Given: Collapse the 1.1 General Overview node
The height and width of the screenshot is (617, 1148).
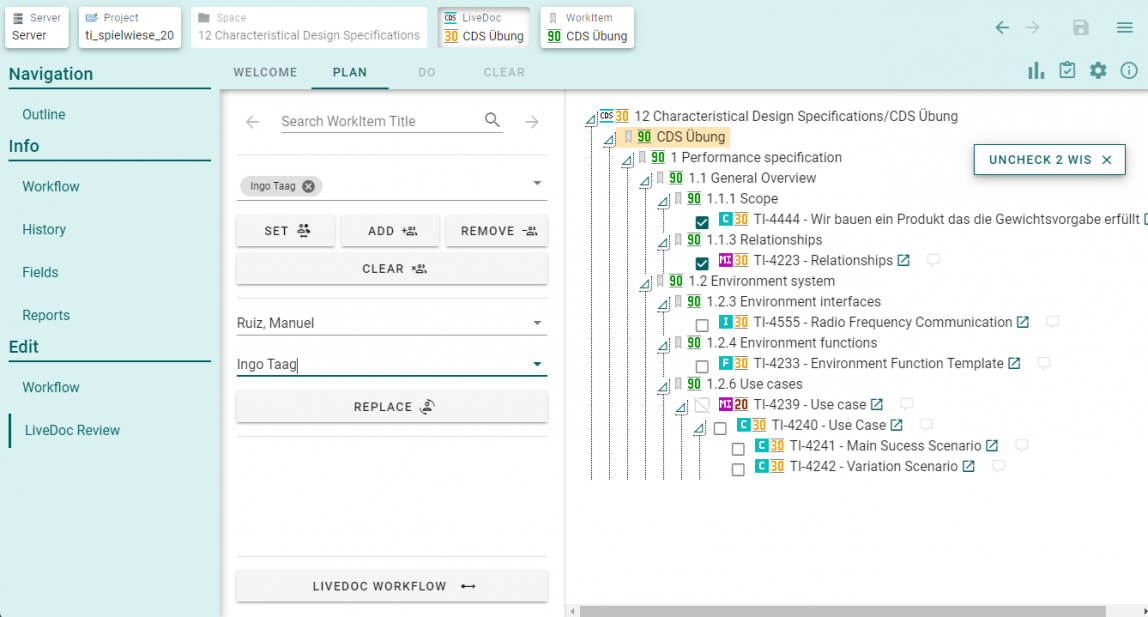Looking at the screenshot, I should click(644, 182).
